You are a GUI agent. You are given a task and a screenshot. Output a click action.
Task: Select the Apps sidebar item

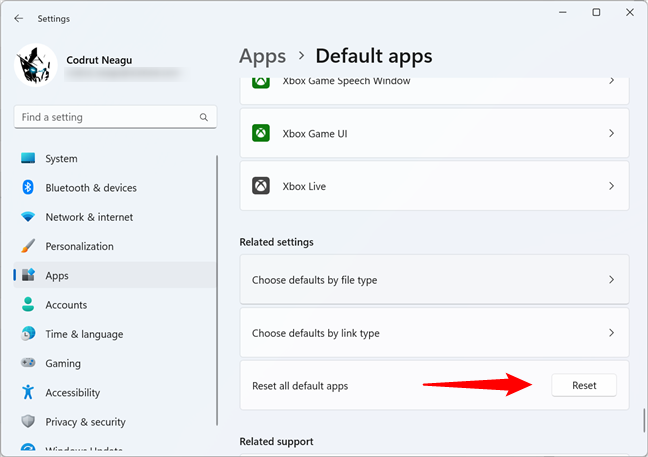click(57, 275)
